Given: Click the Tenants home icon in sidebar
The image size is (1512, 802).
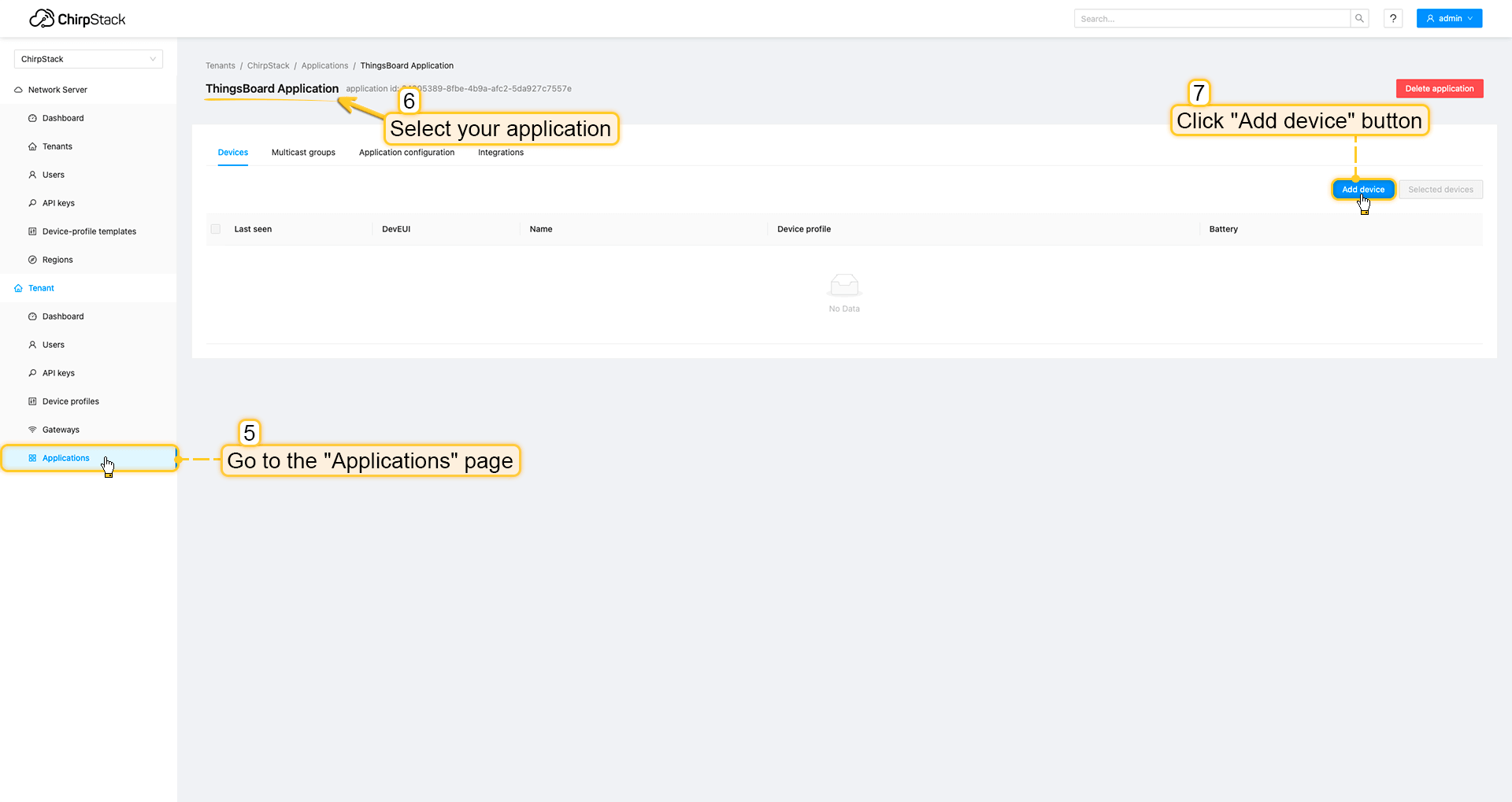Looking at the screenshot, I should pyautogui.click(x=32, y=146).
